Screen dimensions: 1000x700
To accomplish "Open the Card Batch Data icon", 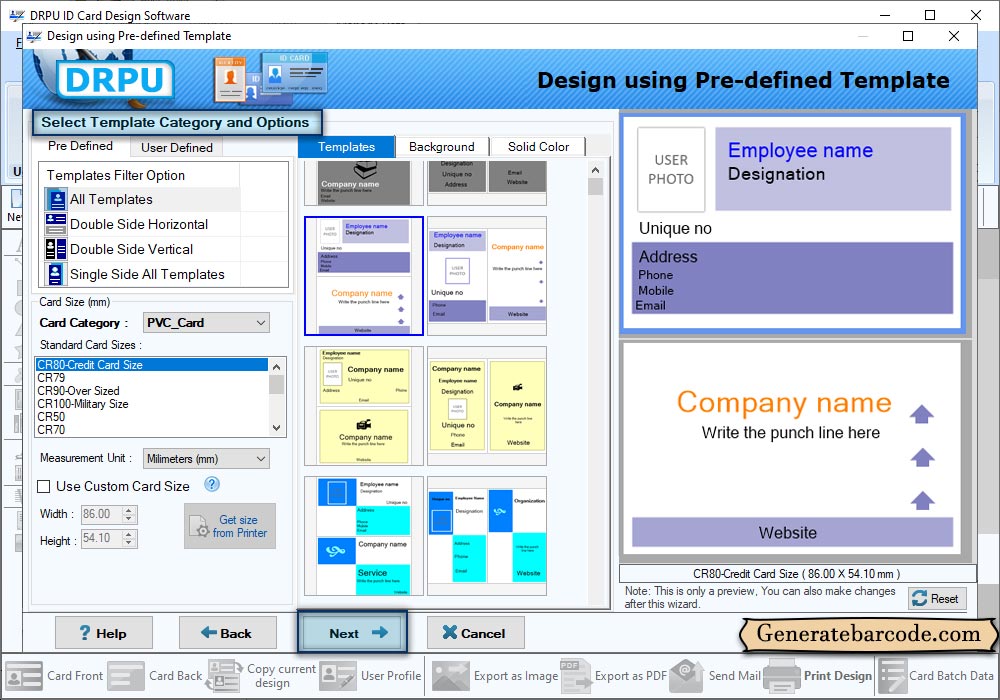I will tap(892, 676).
